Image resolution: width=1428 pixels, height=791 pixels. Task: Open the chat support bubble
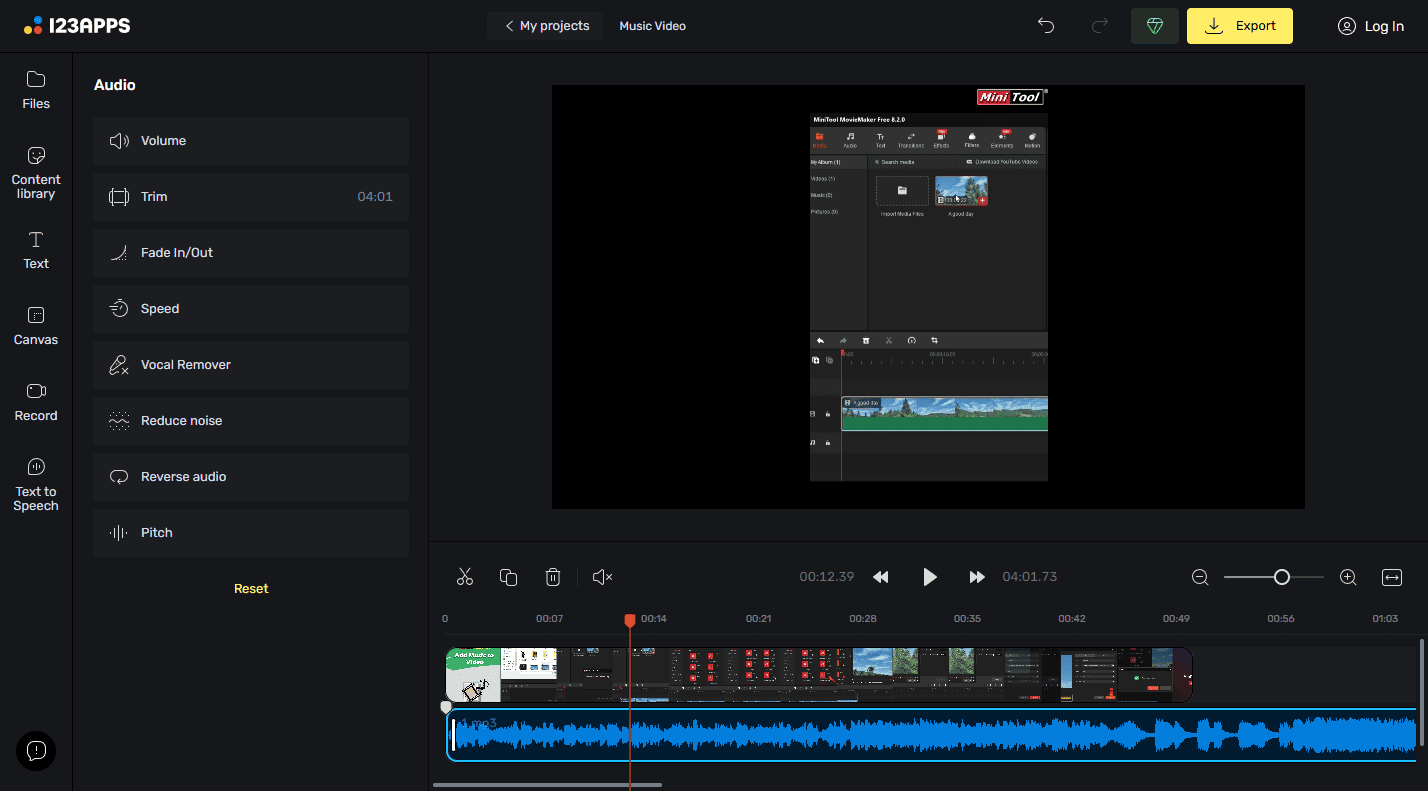pos(36,751)
